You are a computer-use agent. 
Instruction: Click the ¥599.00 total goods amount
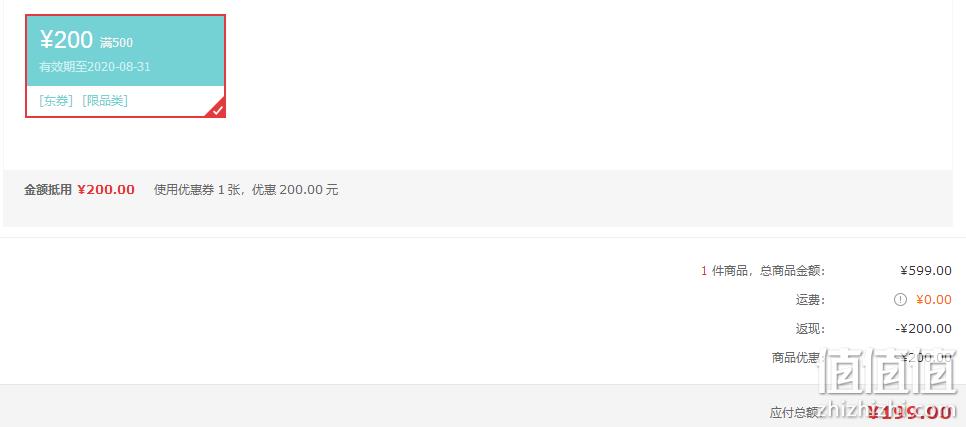(925, 270)
